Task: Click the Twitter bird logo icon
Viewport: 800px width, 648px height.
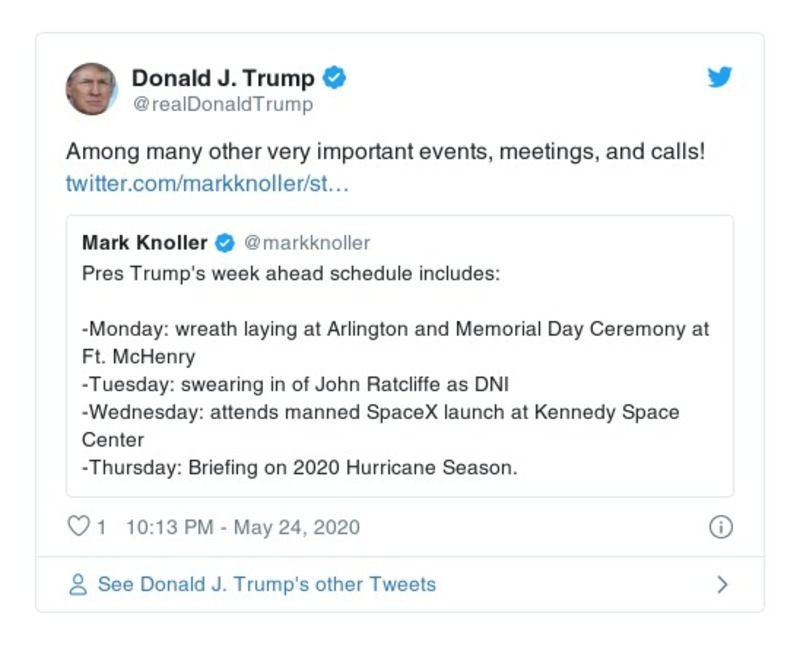Action: pyautogui.click(x=720, y=78)
